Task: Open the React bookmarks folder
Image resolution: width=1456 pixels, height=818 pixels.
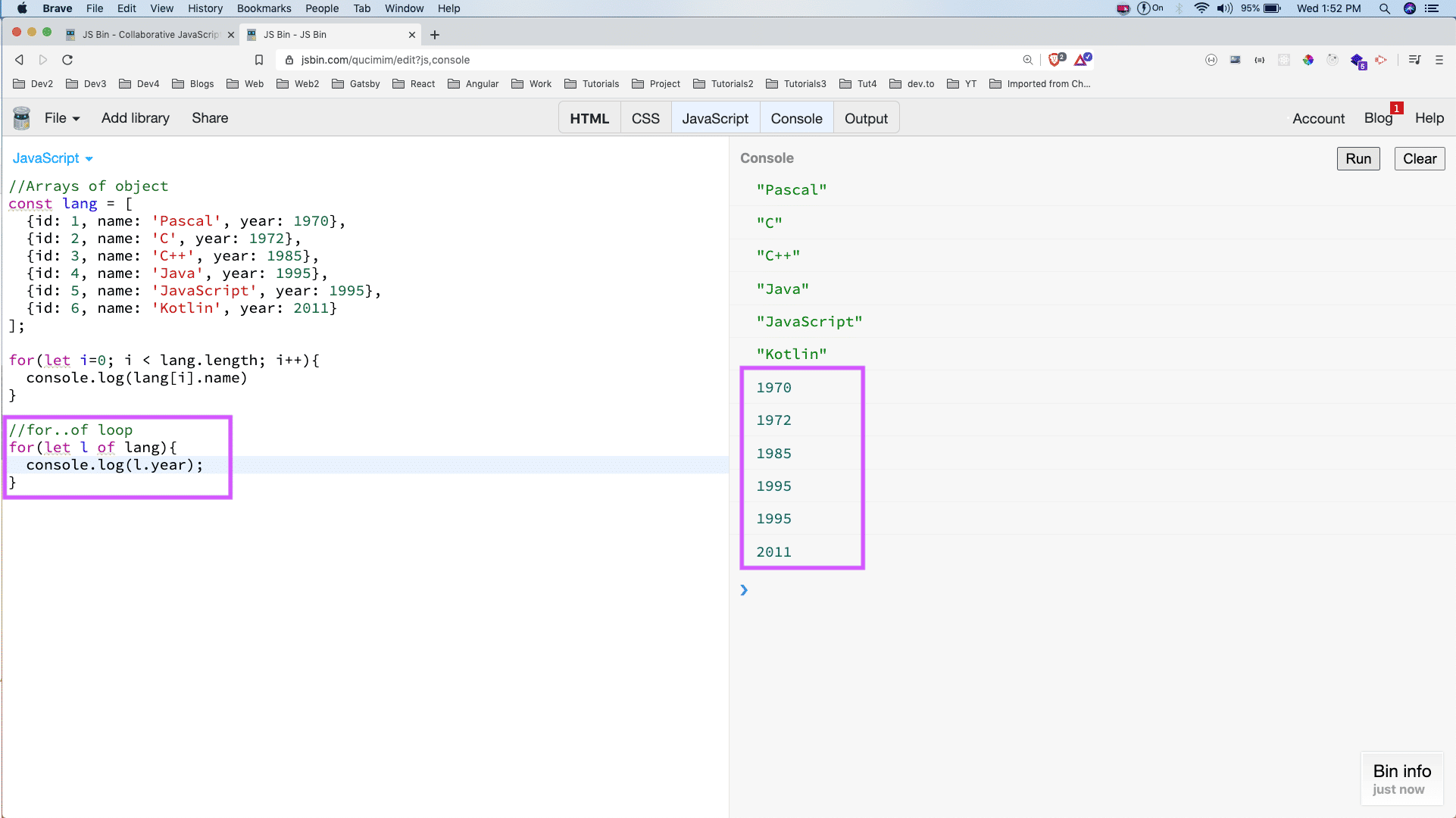Action: tap(414, 84)
